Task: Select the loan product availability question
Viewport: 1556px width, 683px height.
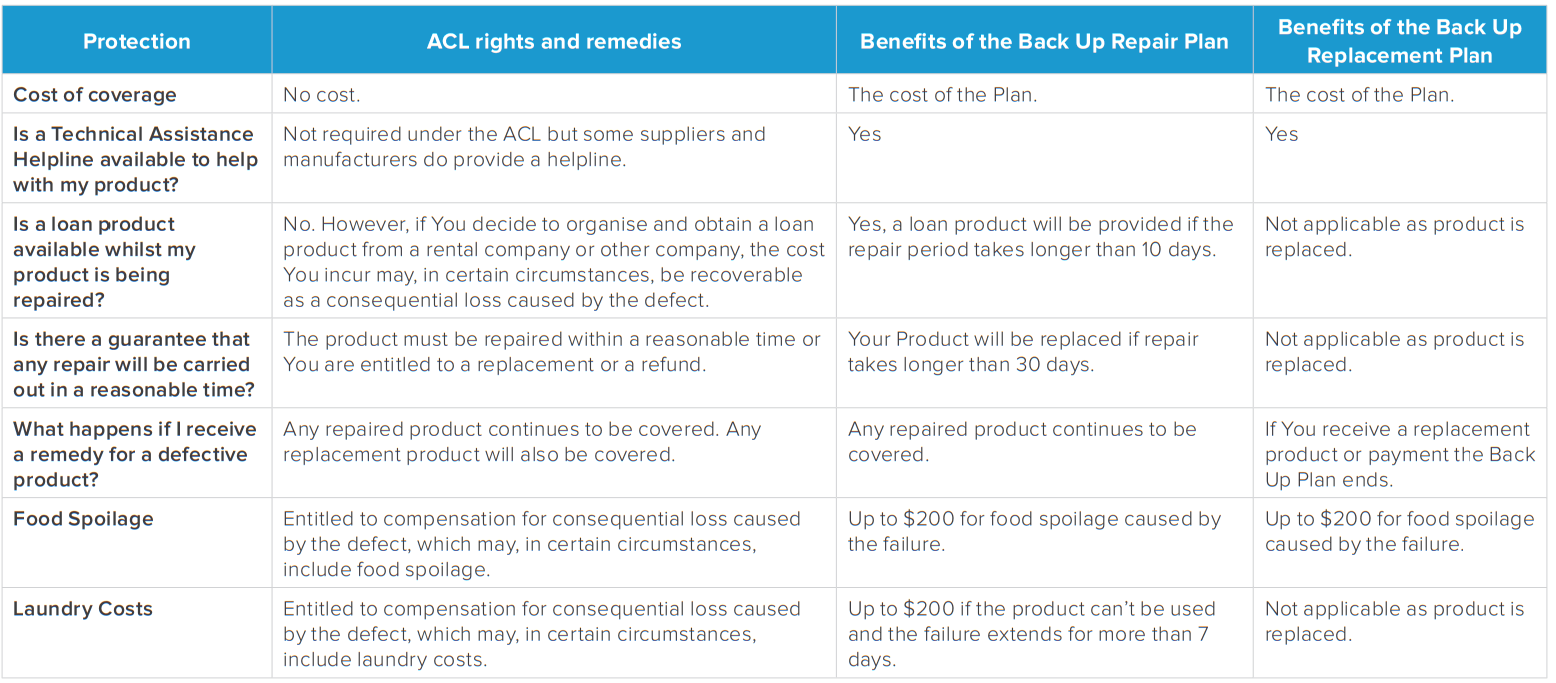Action: tap(104, 262)
